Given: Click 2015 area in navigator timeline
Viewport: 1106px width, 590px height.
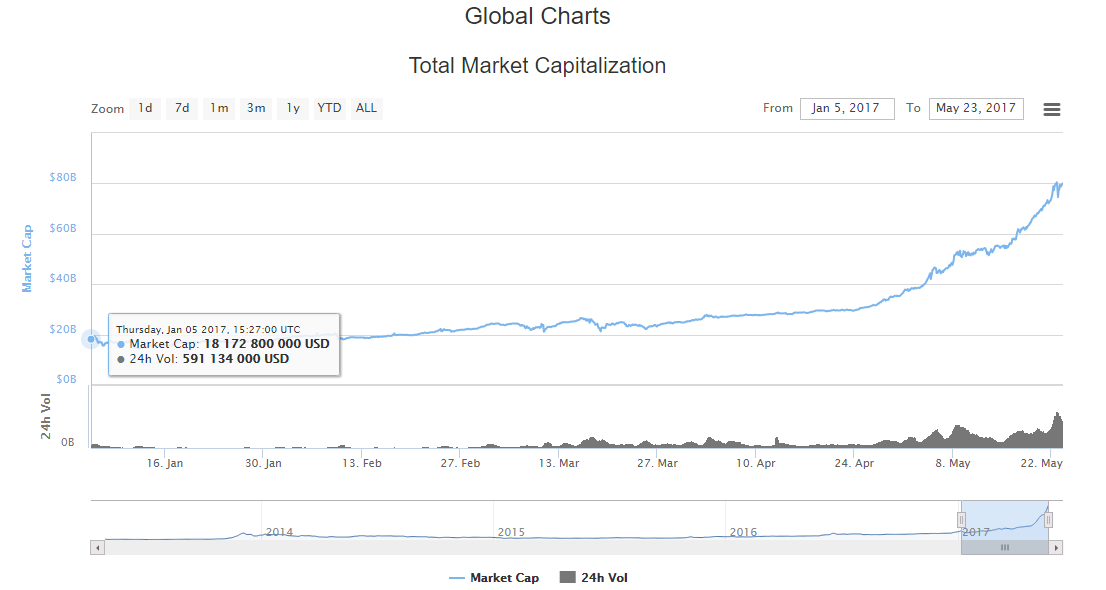Looking at the screenshot, I should [511, 531].
